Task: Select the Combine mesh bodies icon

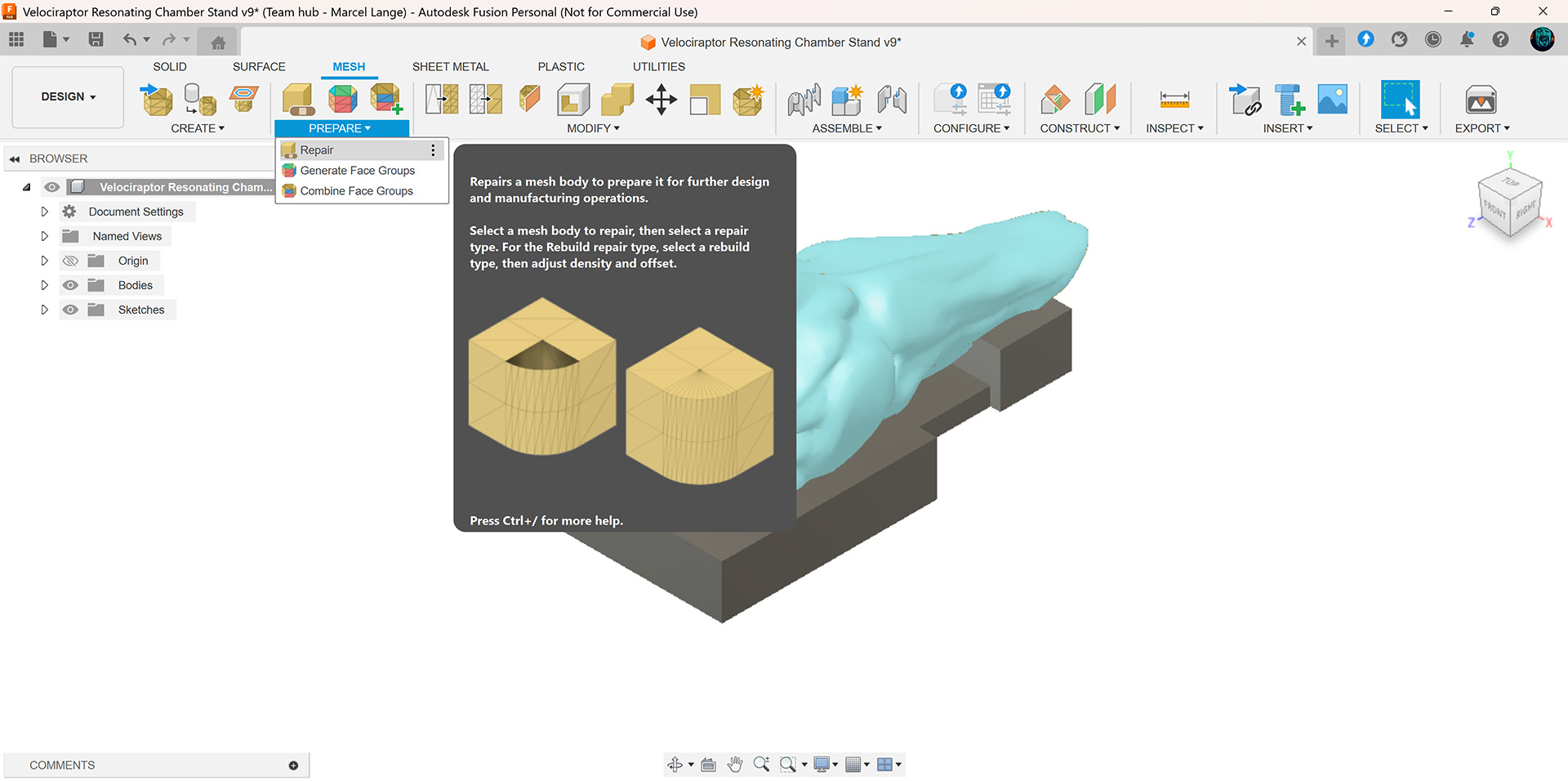Action: [617, 100]
